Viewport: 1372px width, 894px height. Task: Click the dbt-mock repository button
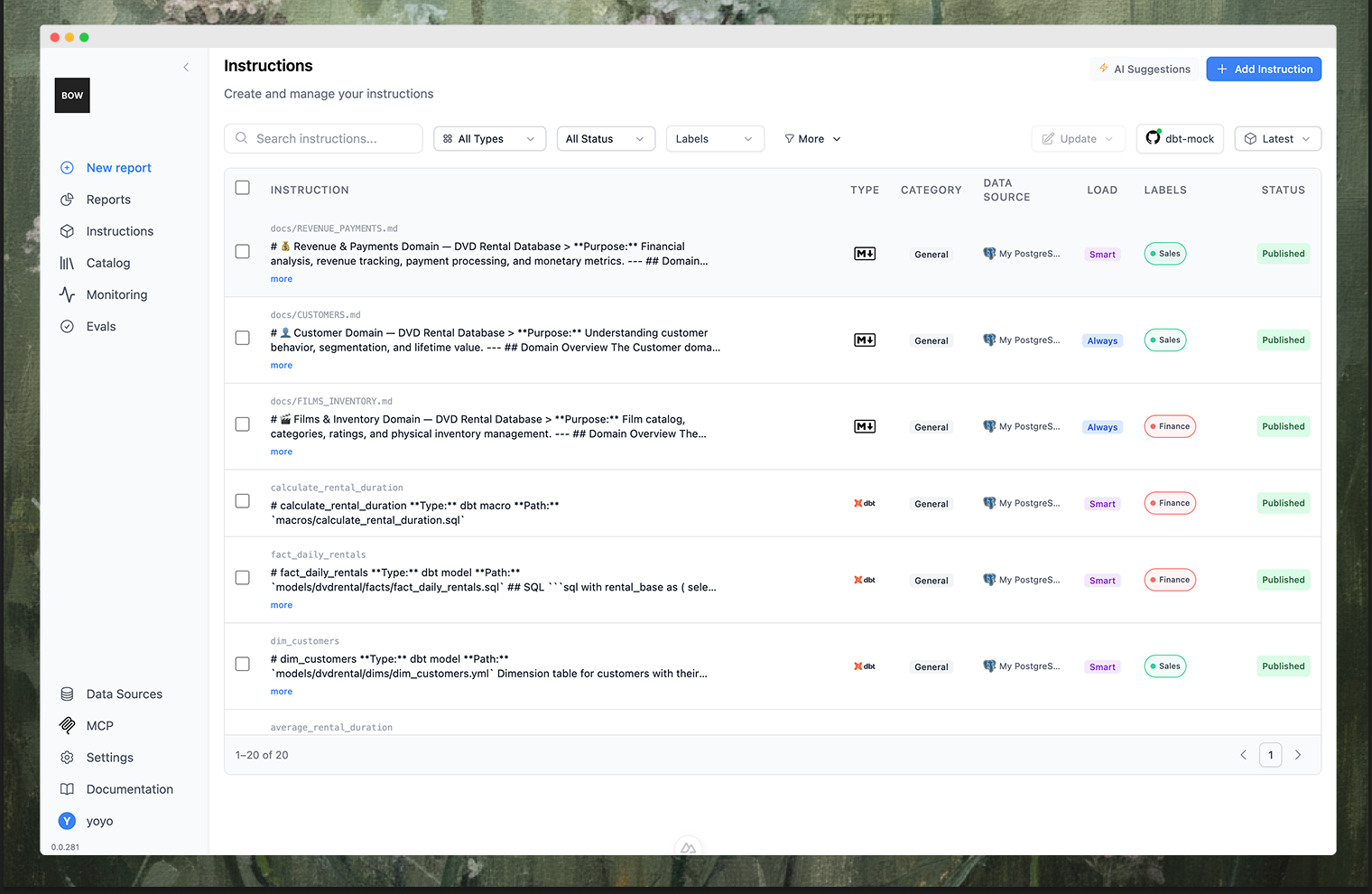(x=1180, y=139)
